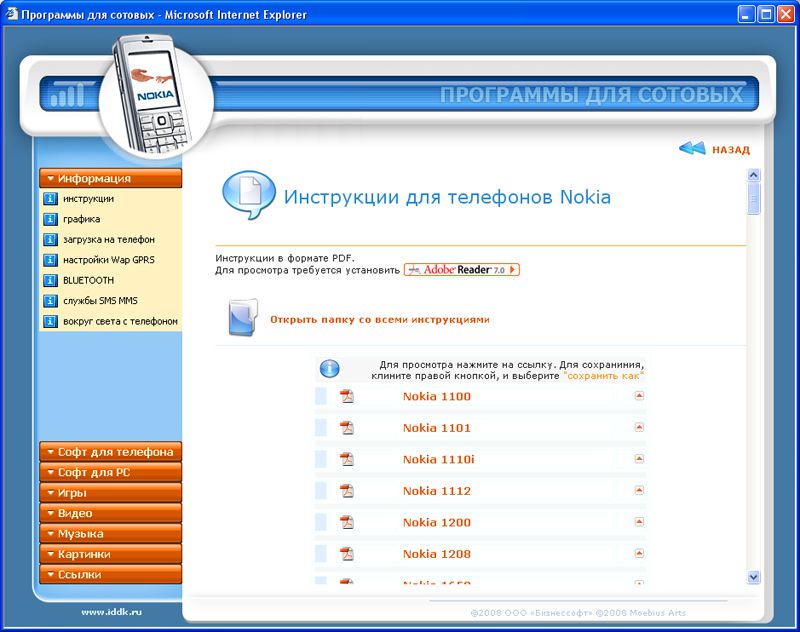Viewport: 800px width, 632px height.
Task: Open the Nokia 1200 manual link
Action: click(x=436, y=523)
